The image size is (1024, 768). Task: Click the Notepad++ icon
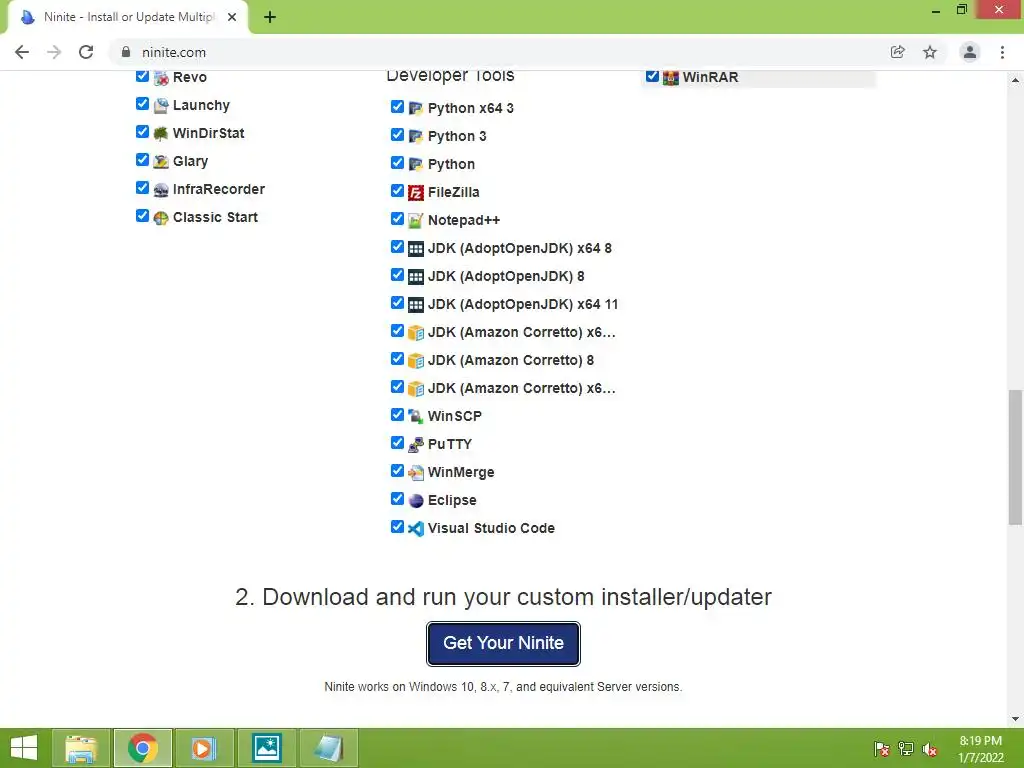[x=415, y=221]
